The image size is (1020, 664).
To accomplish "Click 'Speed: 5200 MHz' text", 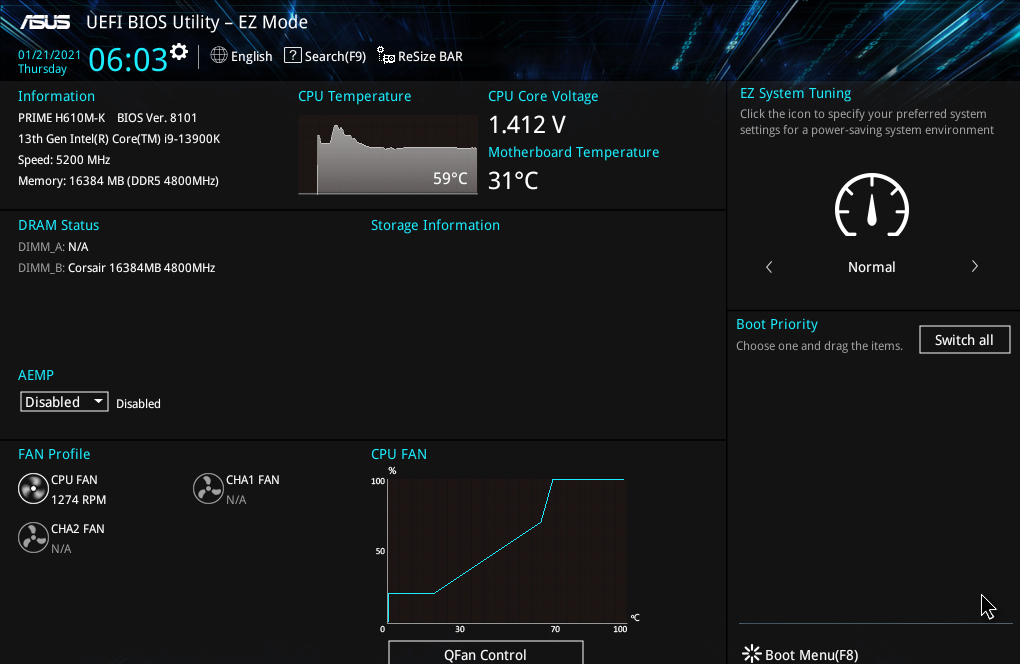I will click(64, 159).
